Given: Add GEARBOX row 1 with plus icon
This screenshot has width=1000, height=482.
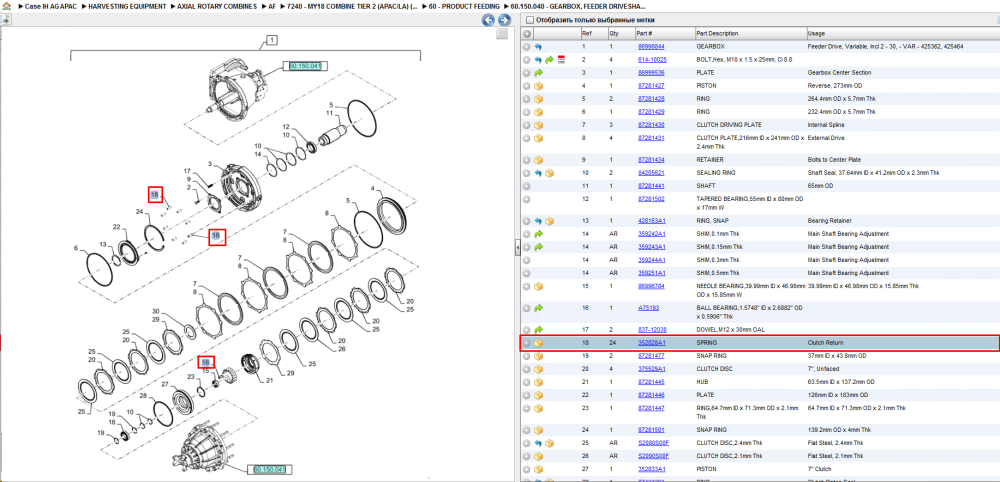Looking at the screenshot, I should [527, 47].
